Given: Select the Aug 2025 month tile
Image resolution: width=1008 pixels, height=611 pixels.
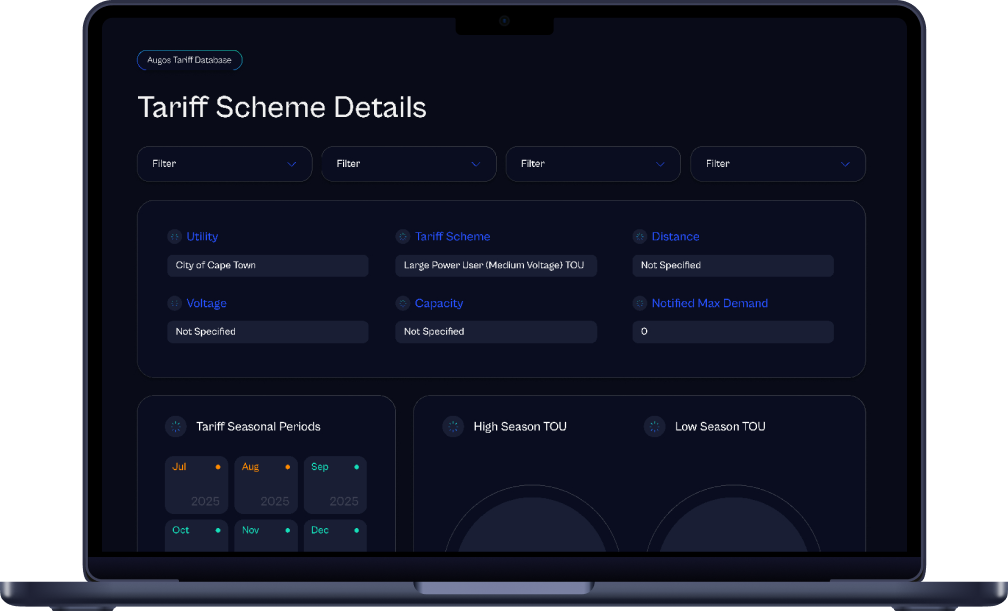Looking at the screenshot, I should [x=266, y=485].
